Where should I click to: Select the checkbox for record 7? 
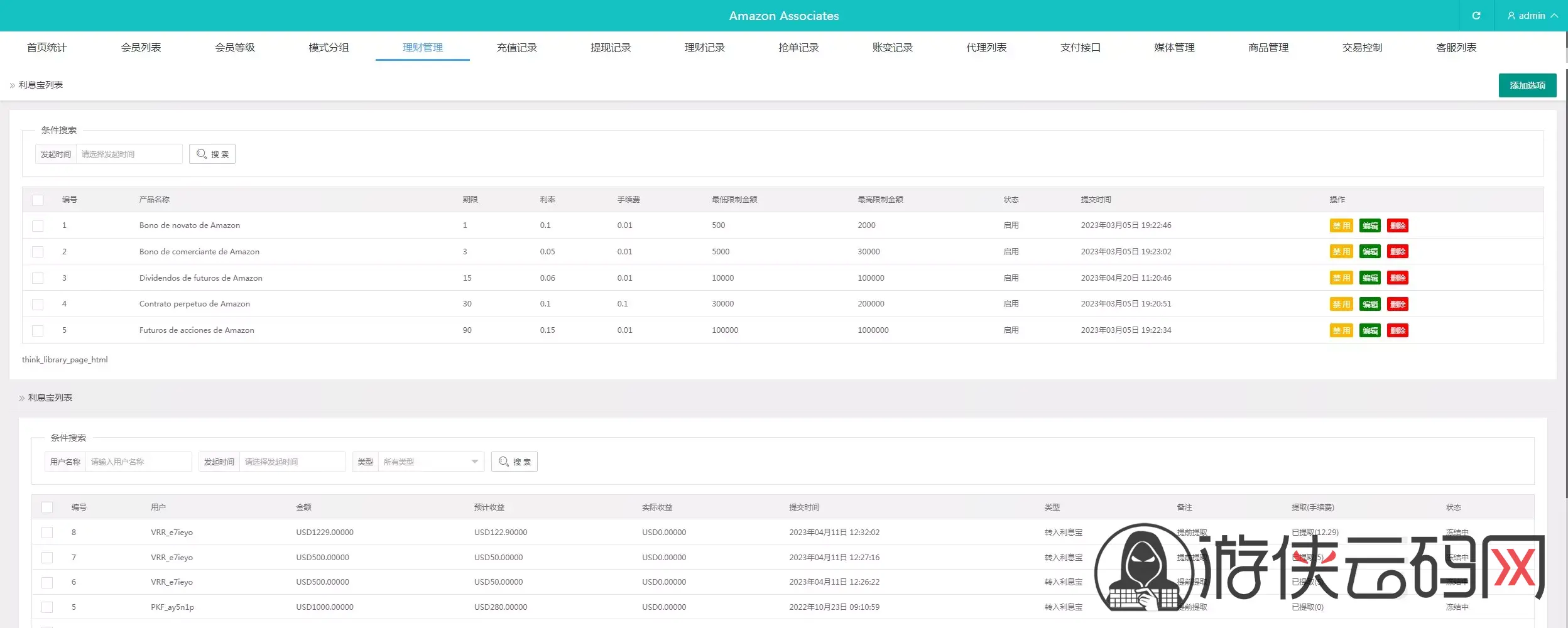click(47, 558)
